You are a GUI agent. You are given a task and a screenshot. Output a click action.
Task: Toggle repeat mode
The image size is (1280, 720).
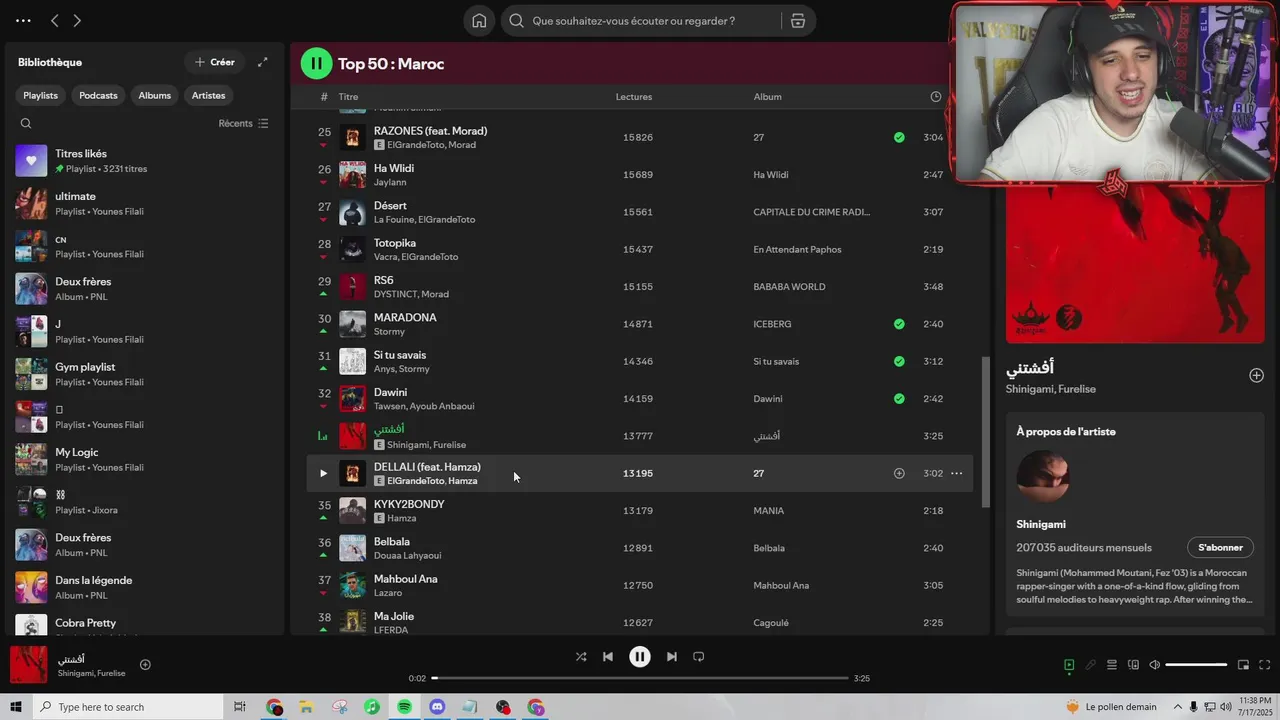pos(699,657)
